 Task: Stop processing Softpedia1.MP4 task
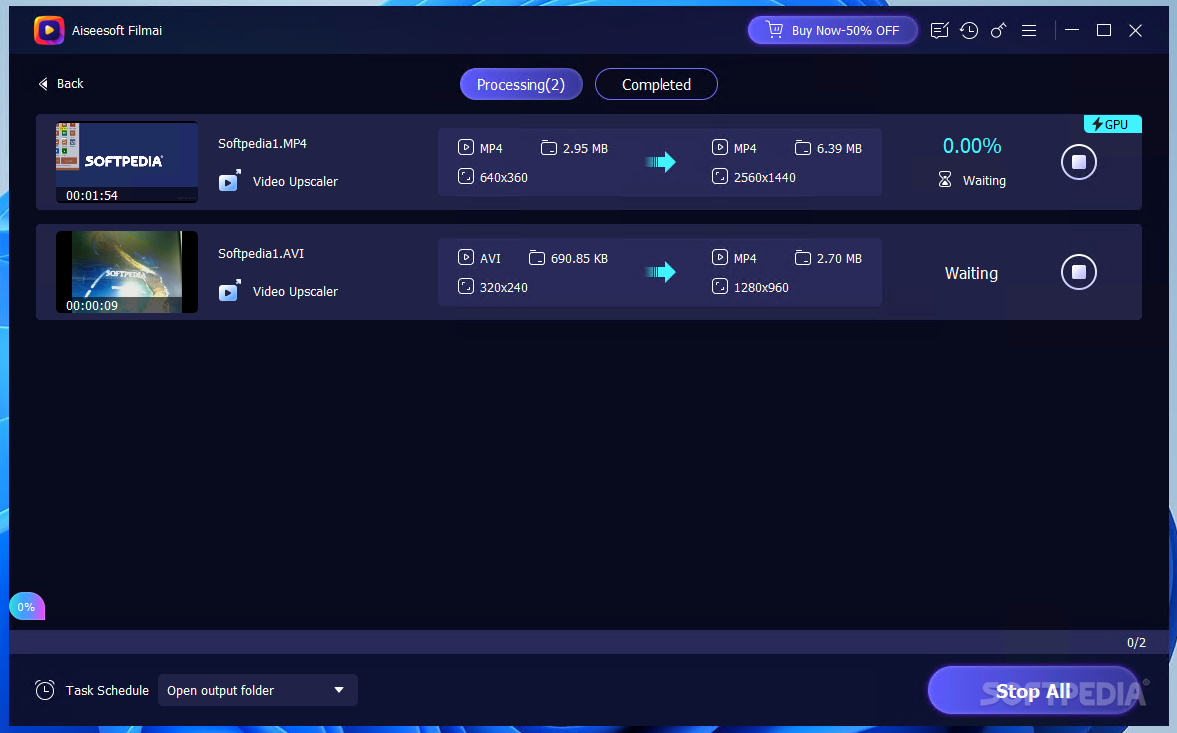click(1079, 162)
